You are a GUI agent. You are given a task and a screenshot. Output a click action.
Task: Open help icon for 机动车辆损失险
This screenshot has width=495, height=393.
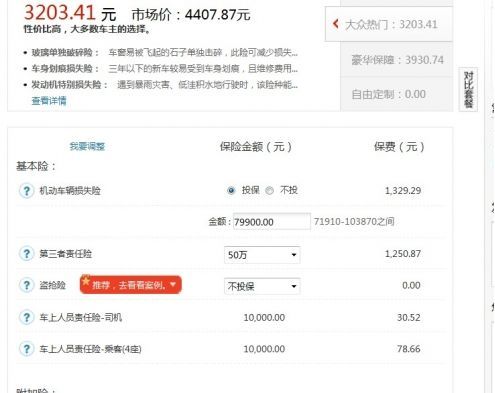(26, 191)
